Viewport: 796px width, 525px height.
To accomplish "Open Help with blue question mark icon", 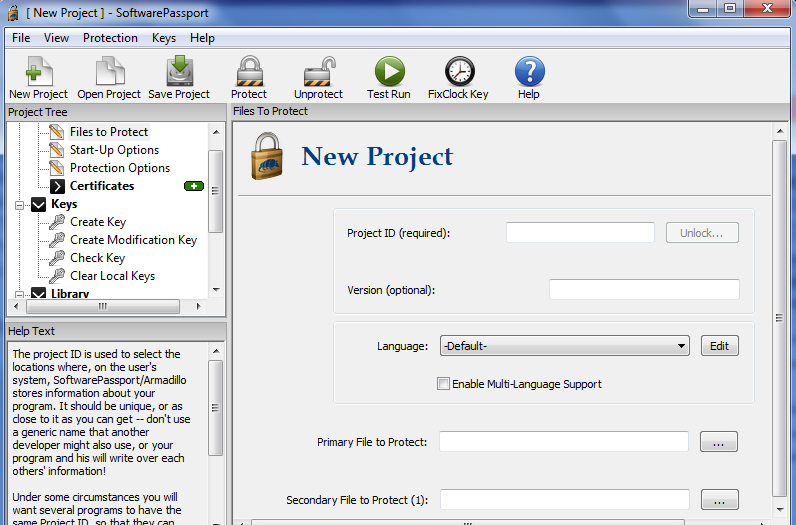I will click(x=529, y=71).
